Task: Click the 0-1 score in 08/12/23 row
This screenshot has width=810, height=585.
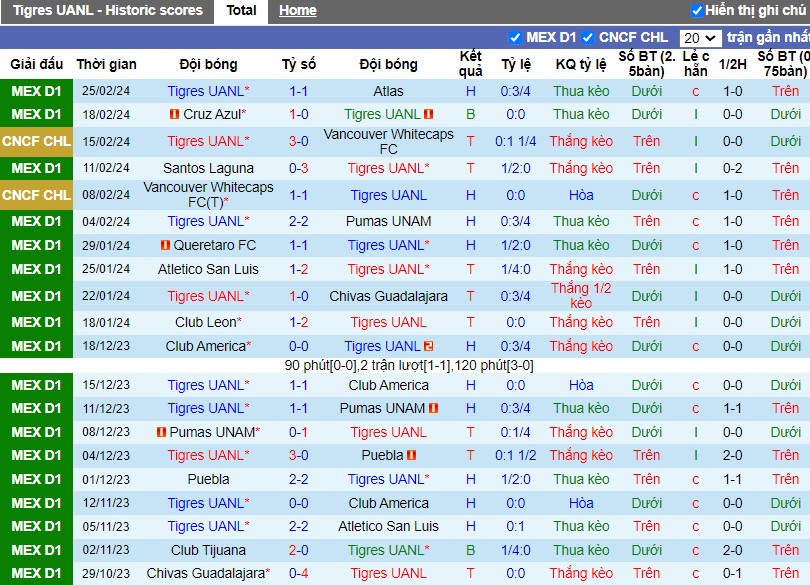Action: click(x=299, y=432)
